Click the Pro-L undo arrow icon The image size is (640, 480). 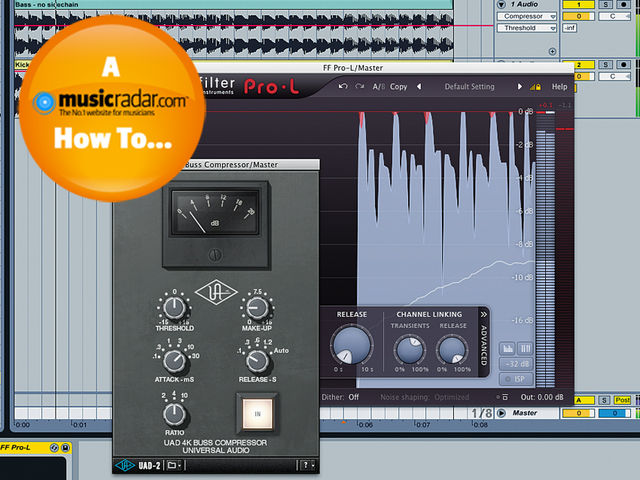(x=343, y=86)
